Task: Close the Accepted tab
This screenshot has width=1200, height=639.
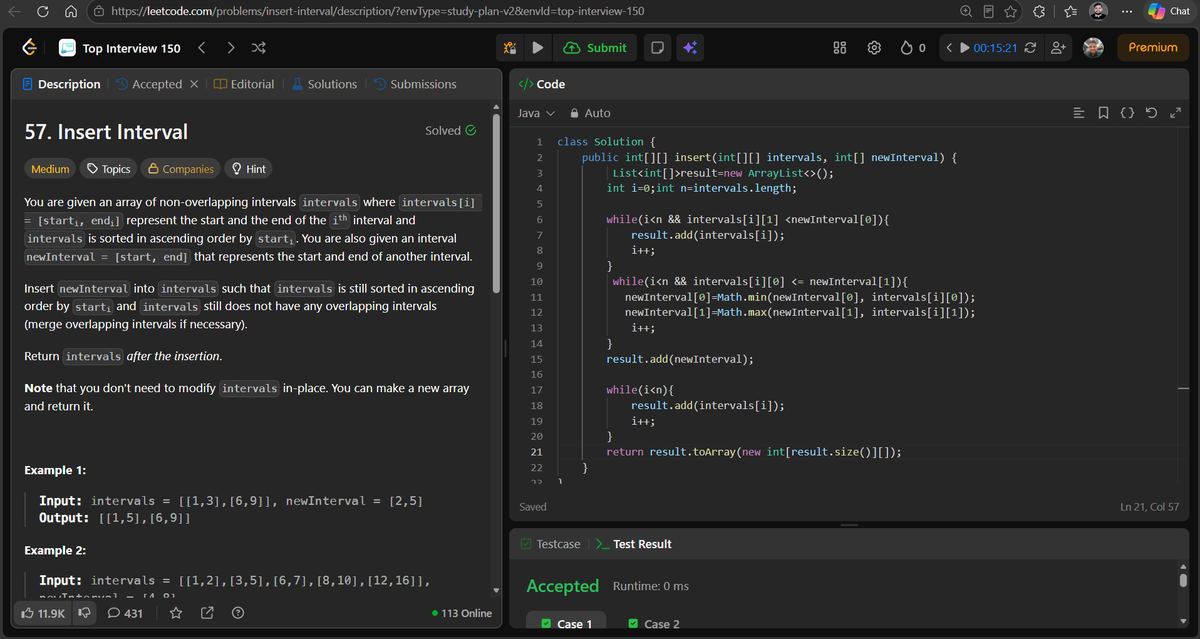Action: tap(193, 84)
